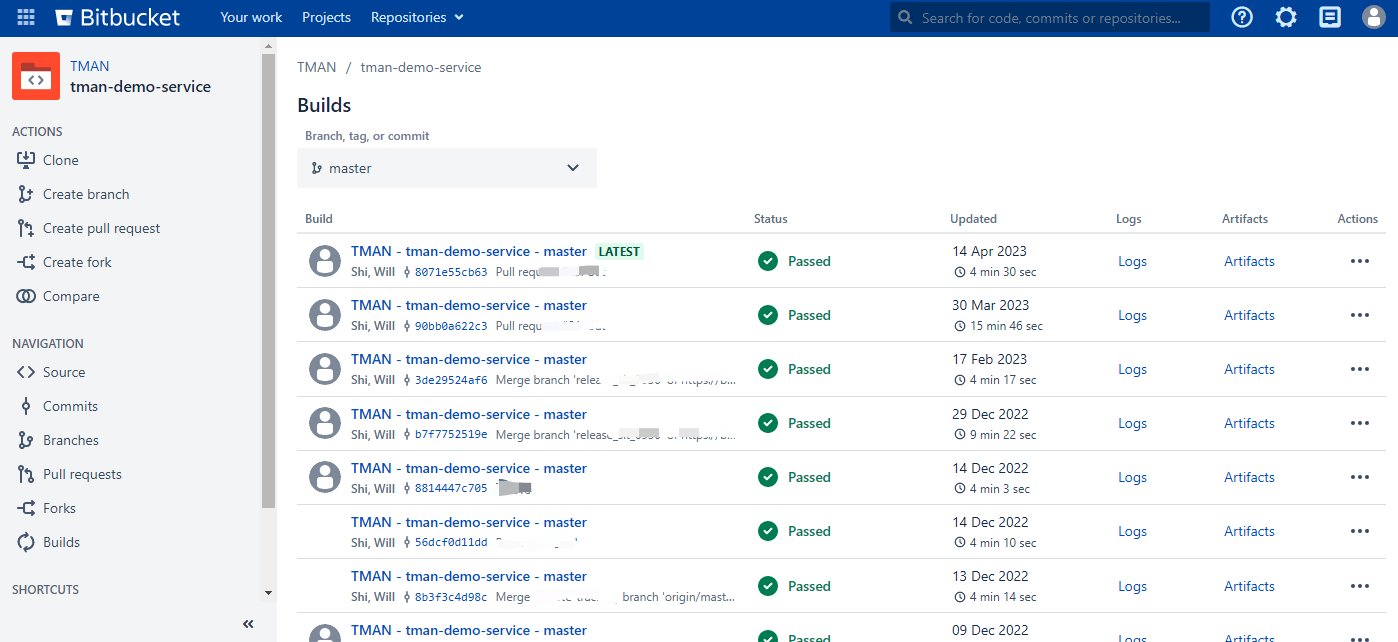The image size is (1398, 642).
Task: Click the Builds icon in navigation
Action: (26, 542)
